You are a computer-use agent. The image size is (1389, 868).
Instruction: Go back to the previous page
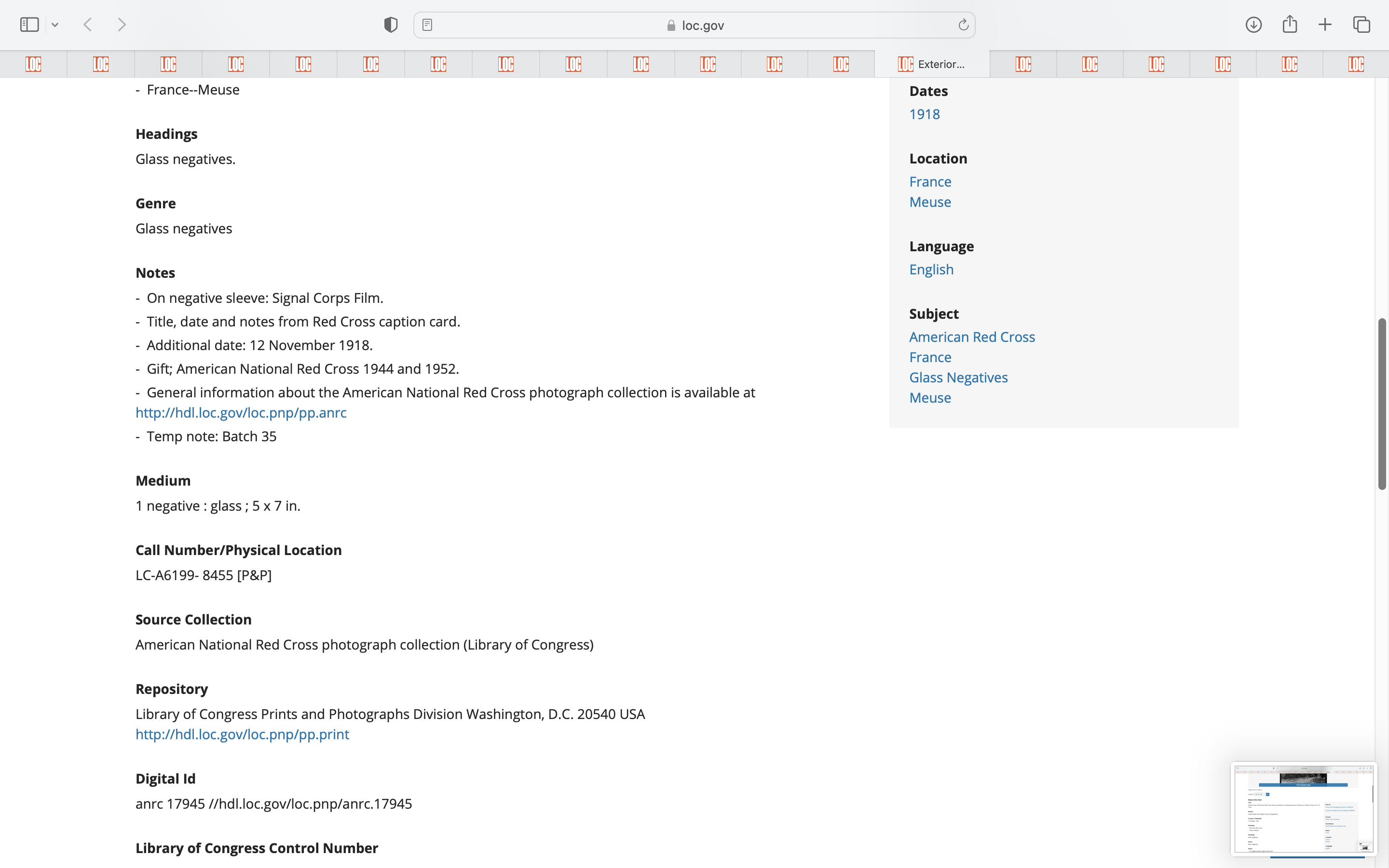[x=88, y=25]
